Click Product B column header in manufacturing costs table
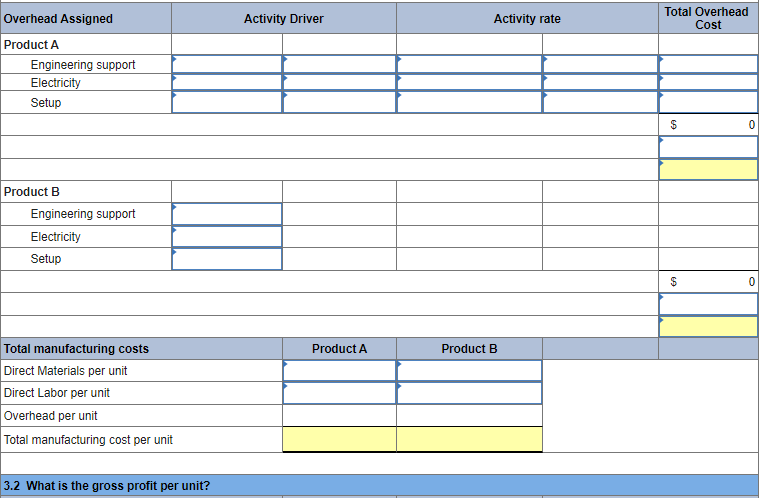The image size is (762, 498). tap(469, 349)
